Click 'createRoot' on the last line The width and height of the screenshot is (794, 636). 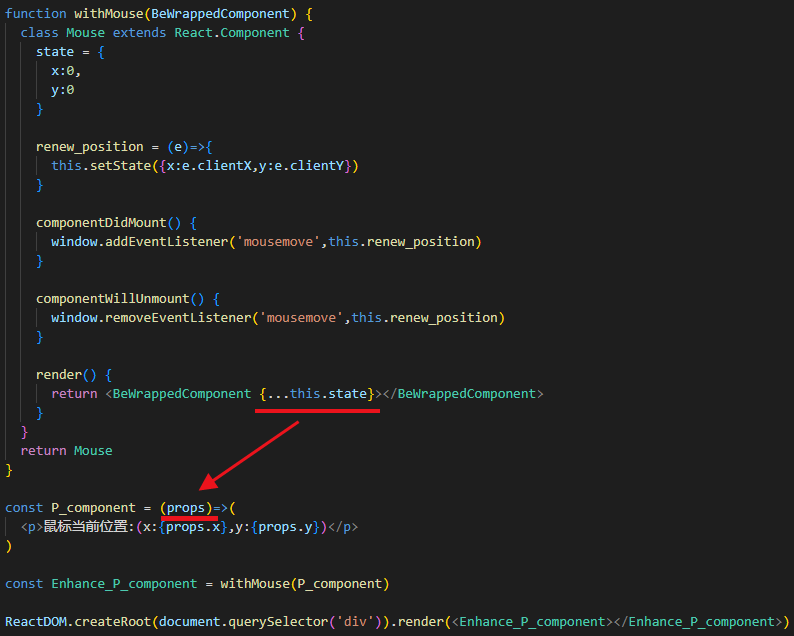(x=112, y=622)
